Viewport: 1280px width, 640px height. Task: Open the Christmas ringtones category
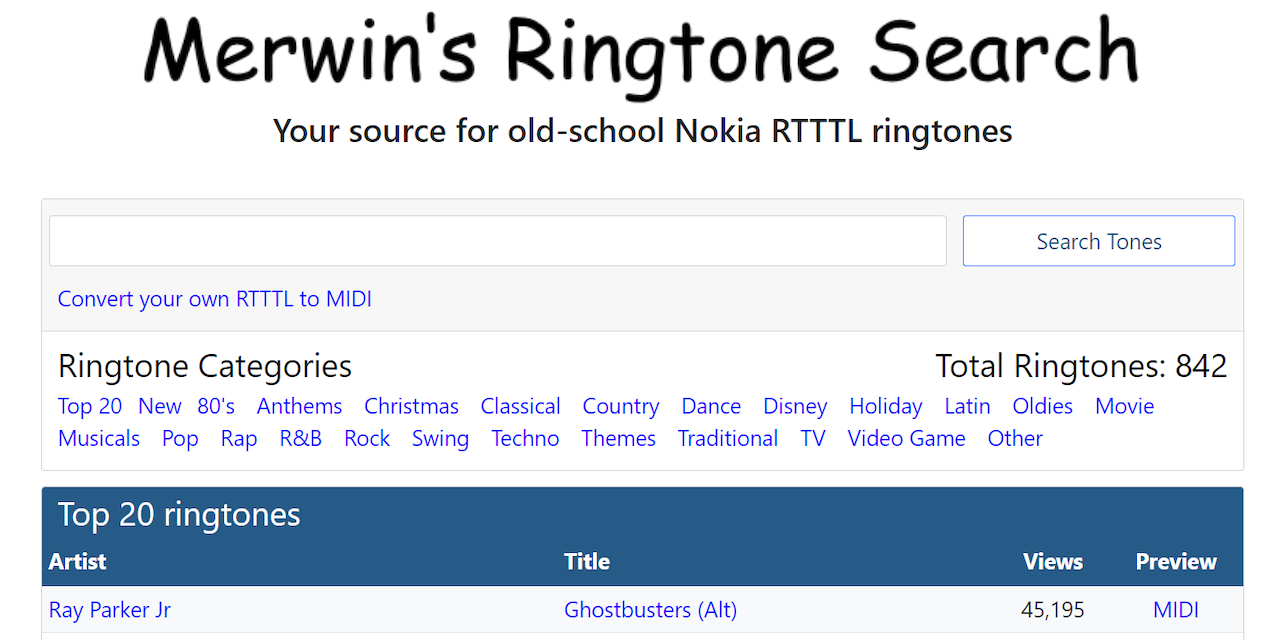[411, 406]
